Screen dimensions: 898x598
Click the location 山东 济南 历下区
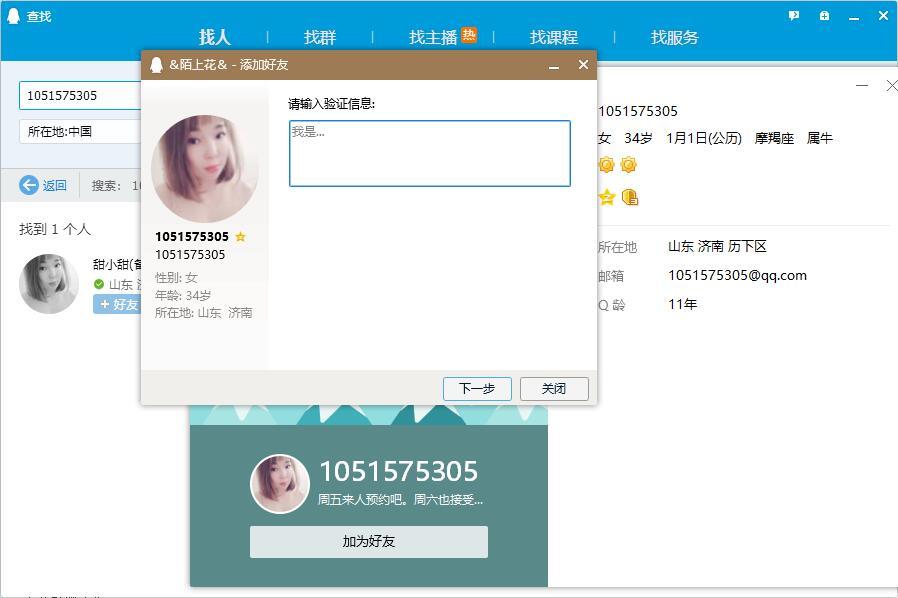tap(717, 246)
